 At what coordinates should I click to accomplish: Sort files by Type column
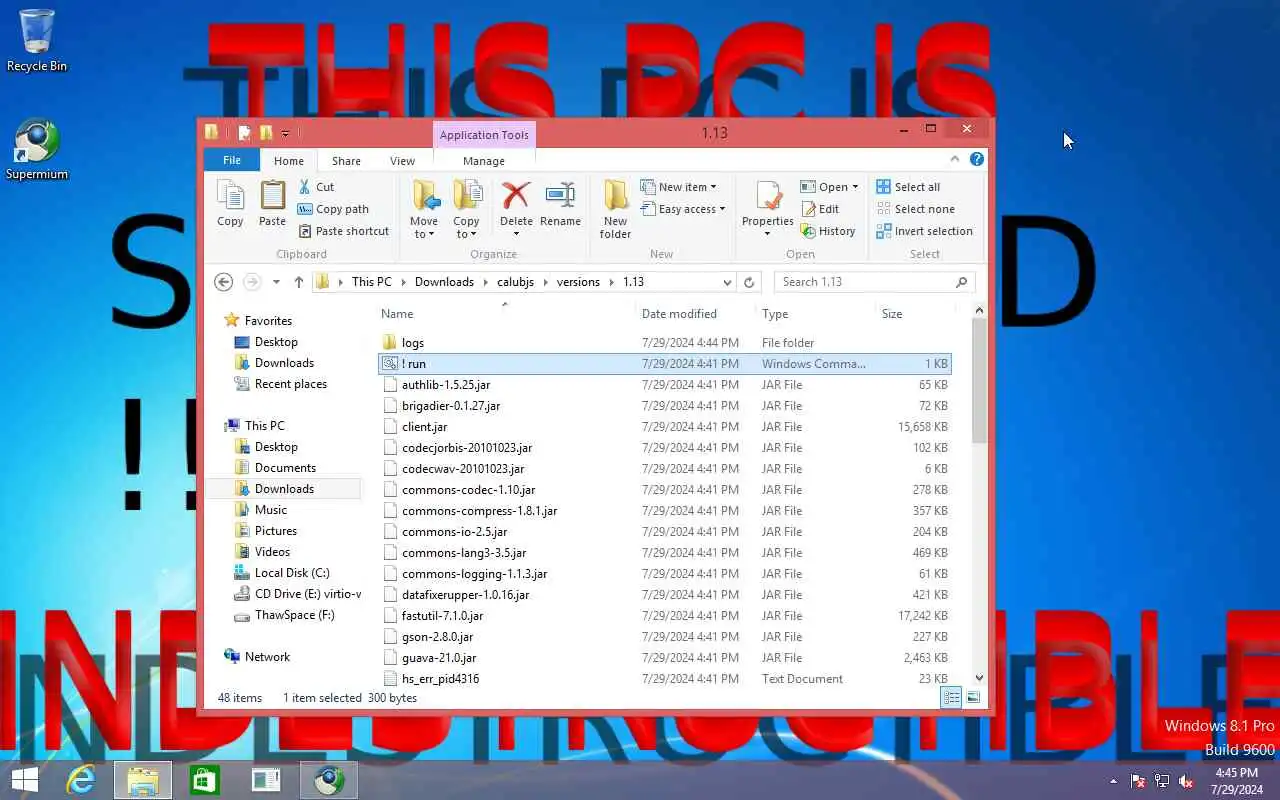[816, 313]
